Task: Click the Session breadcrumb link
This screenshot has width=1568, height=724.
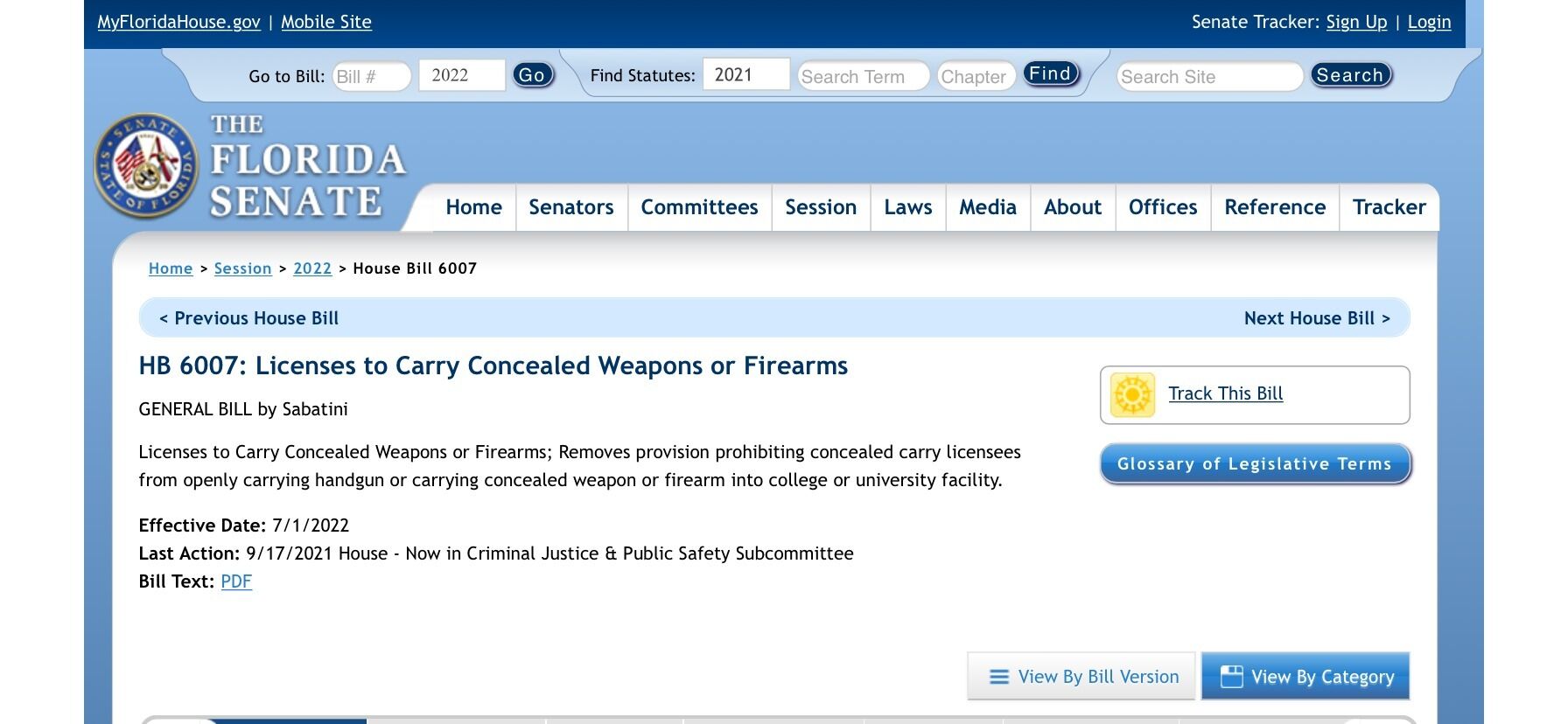Action: (243, 268)
